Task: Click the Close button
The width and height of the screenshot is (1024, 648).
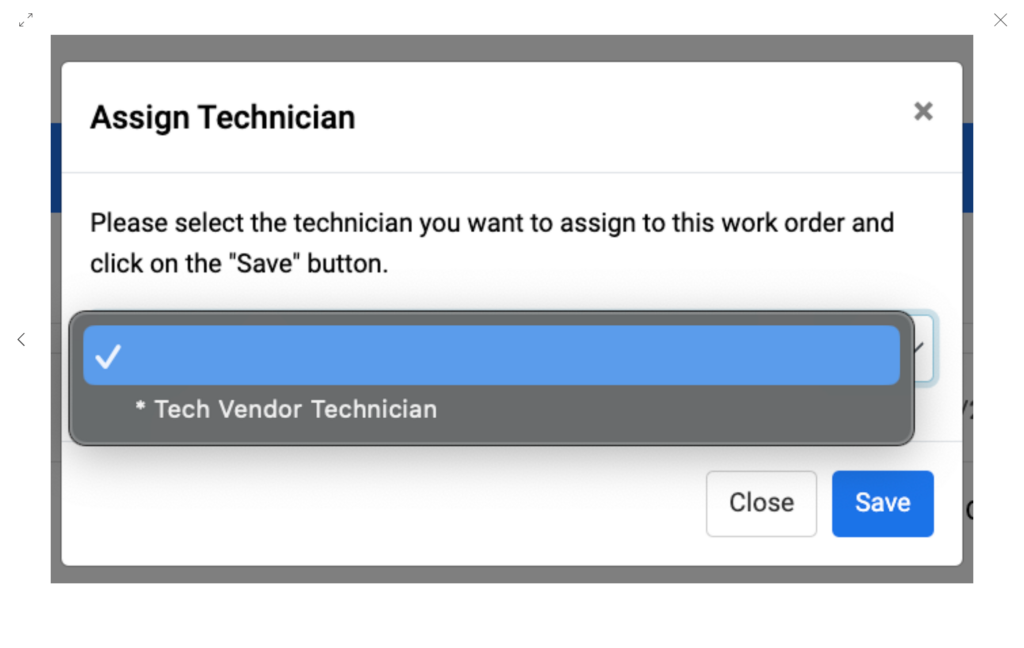Action: [x=761, y=504]
